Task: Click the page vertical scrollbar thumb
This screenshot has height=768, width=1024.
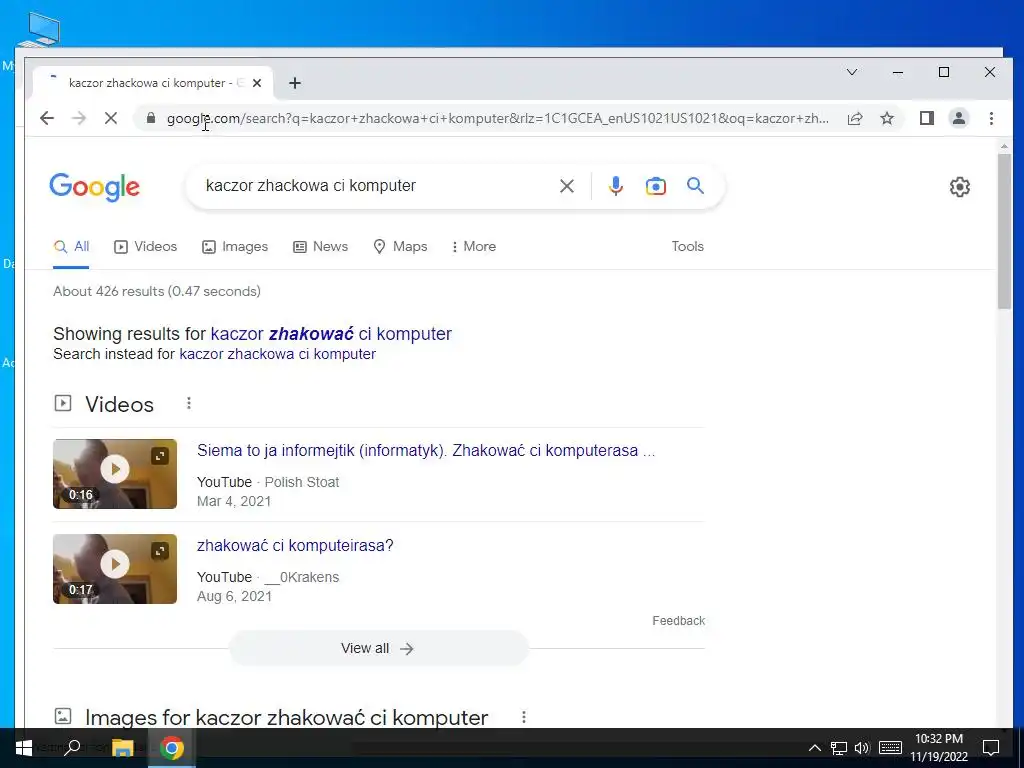Action: tap(1004, 231)
